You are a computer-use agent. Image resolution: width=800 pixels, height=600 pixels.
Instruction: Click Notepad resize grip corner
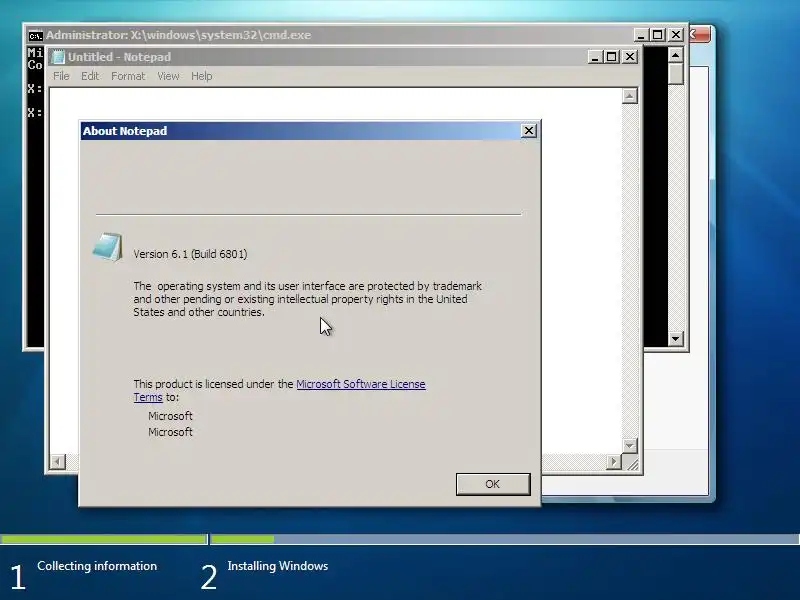coord(632,463)
